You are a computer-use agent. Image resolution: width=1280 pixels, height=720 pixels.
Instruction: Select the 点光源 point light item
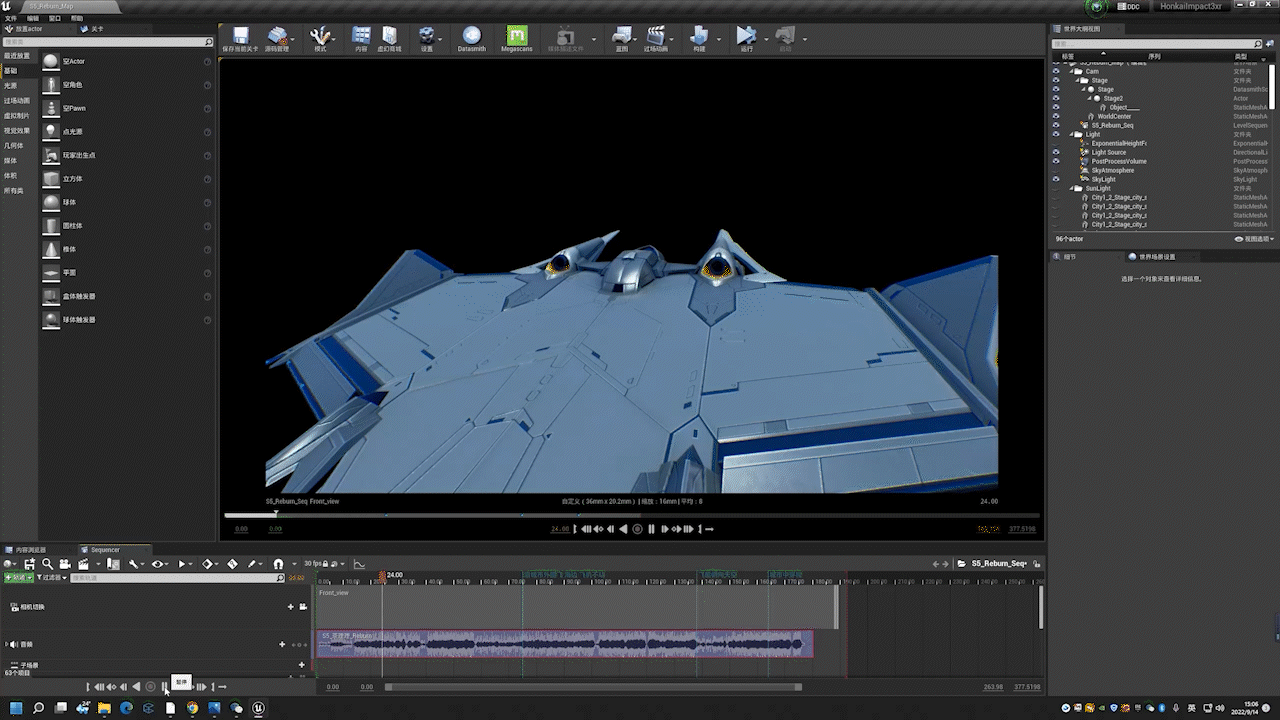pyautogui.click(x=127, y=132)
